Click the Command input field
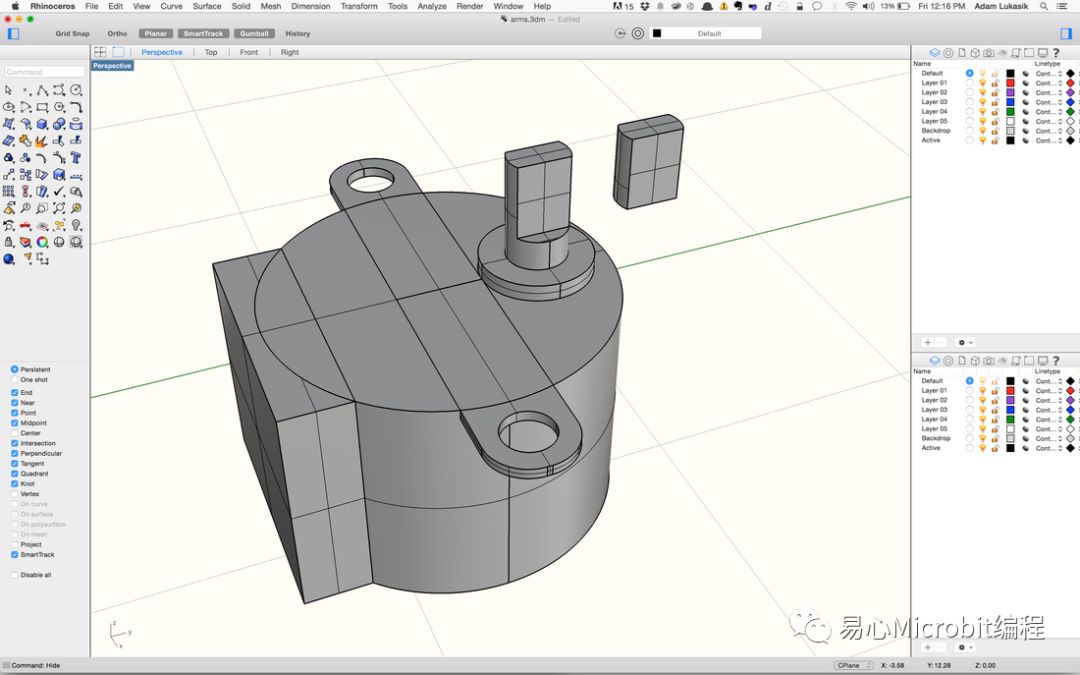Screen dimensions: 1080x675 (x=44, y=72)
